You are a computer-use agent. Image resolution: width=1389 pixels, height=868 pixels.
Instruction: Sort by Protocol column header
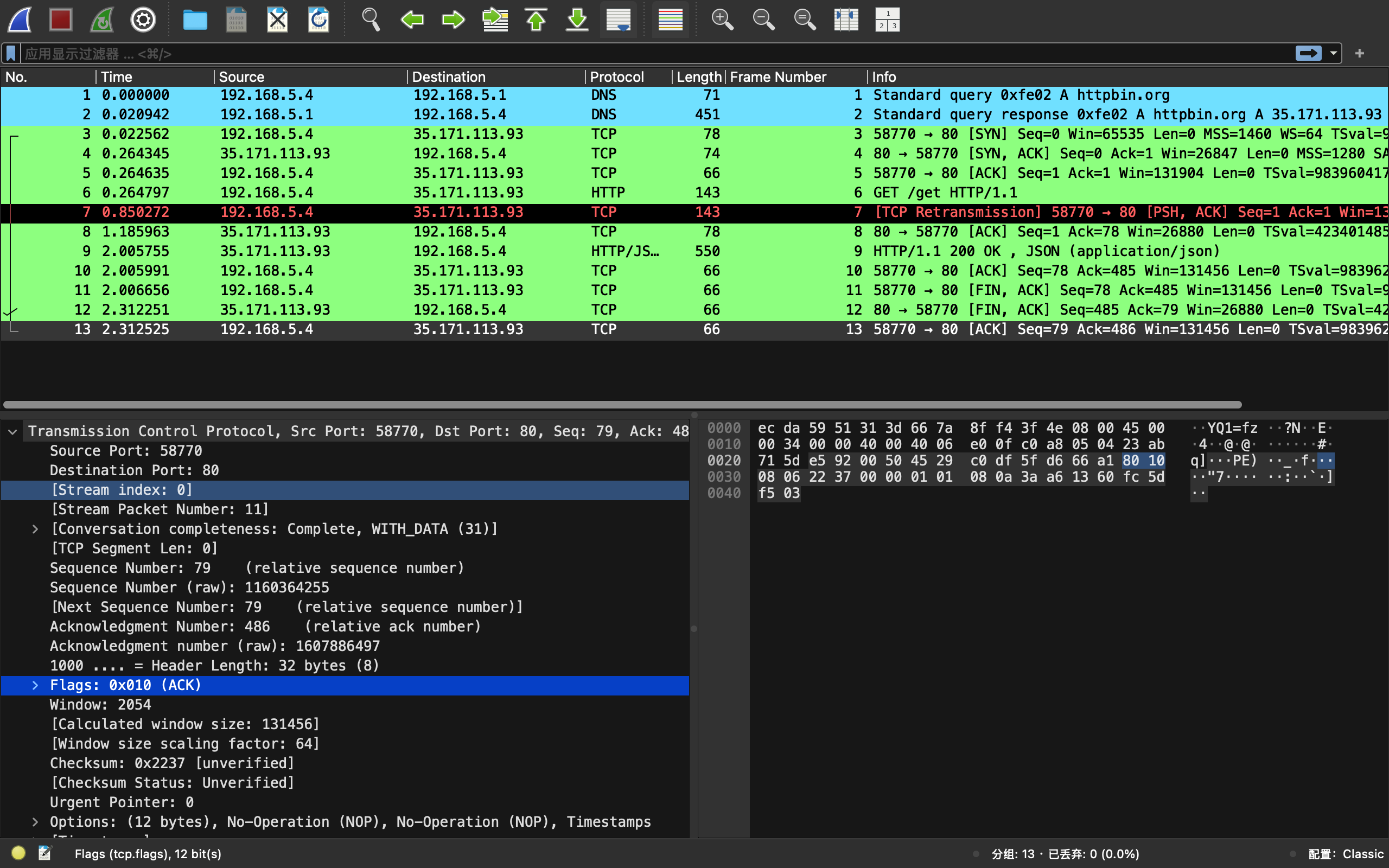(x=628, y=77)
